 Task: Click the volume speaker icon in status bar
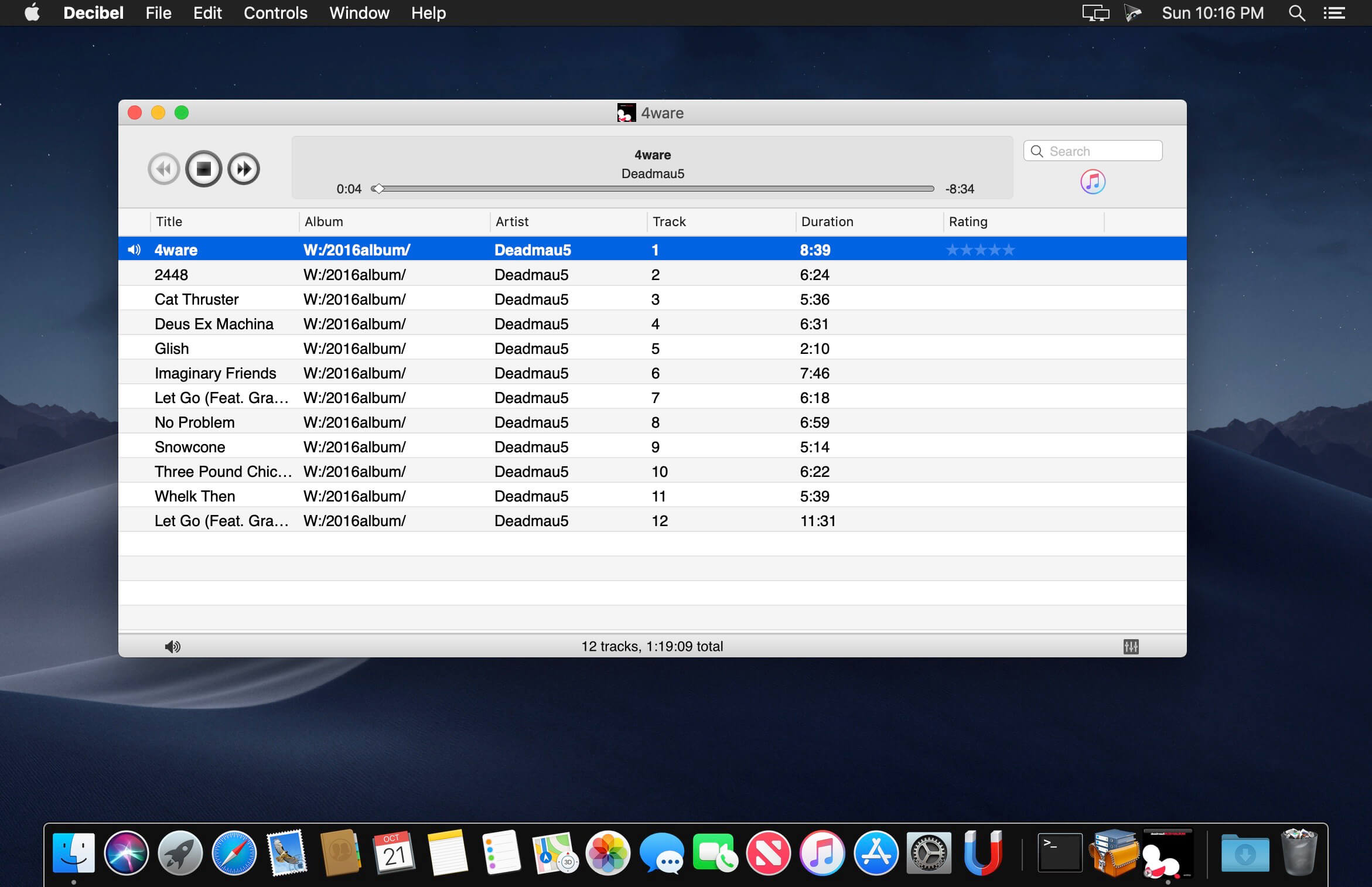[x=173, y=646]
